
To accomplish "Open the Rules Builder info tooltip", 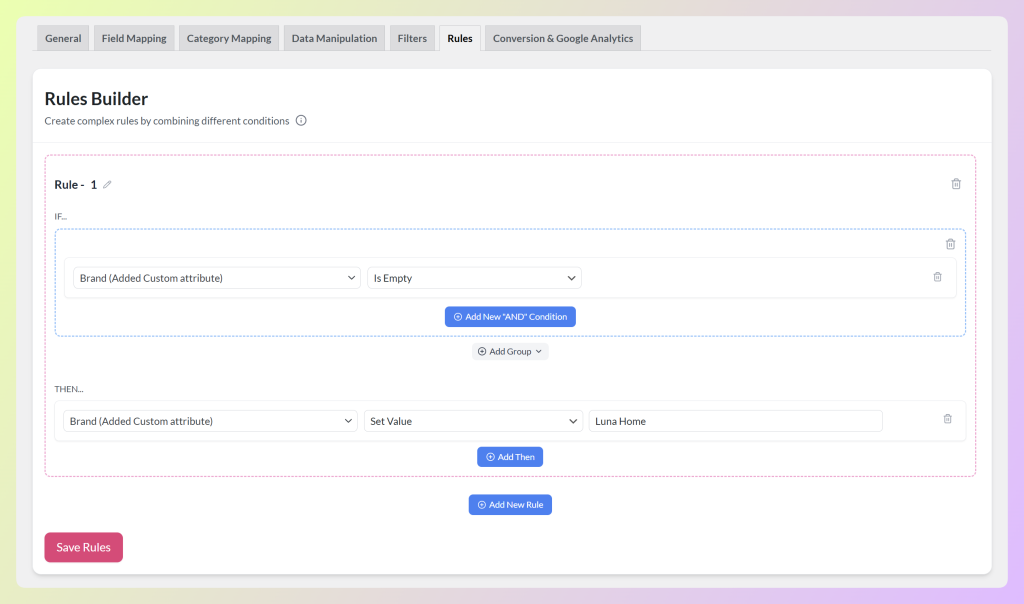I will (x=301, y=120).
